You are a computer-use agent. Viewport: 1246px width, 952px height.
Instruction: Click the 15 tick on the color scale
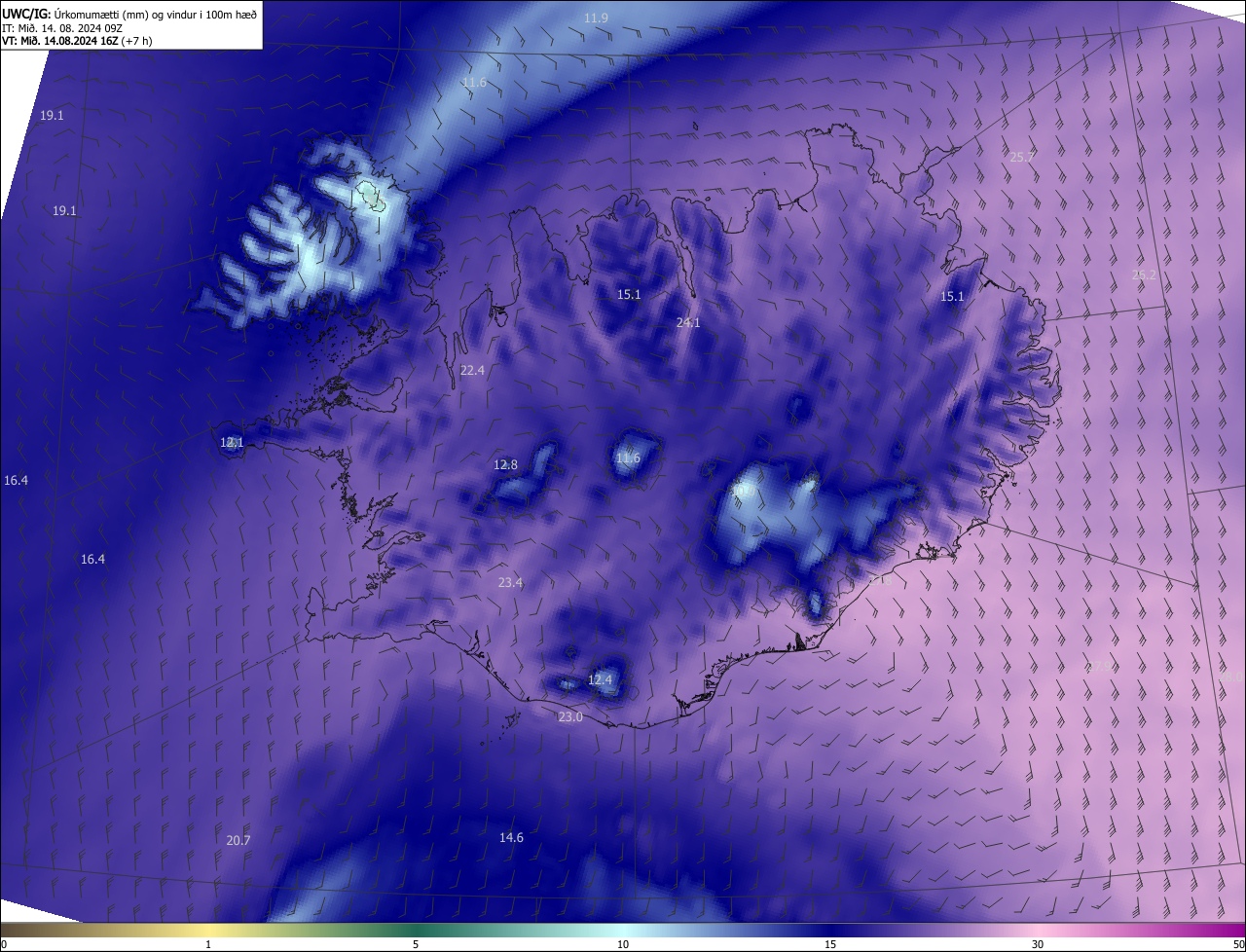click(x=830, y=944)
